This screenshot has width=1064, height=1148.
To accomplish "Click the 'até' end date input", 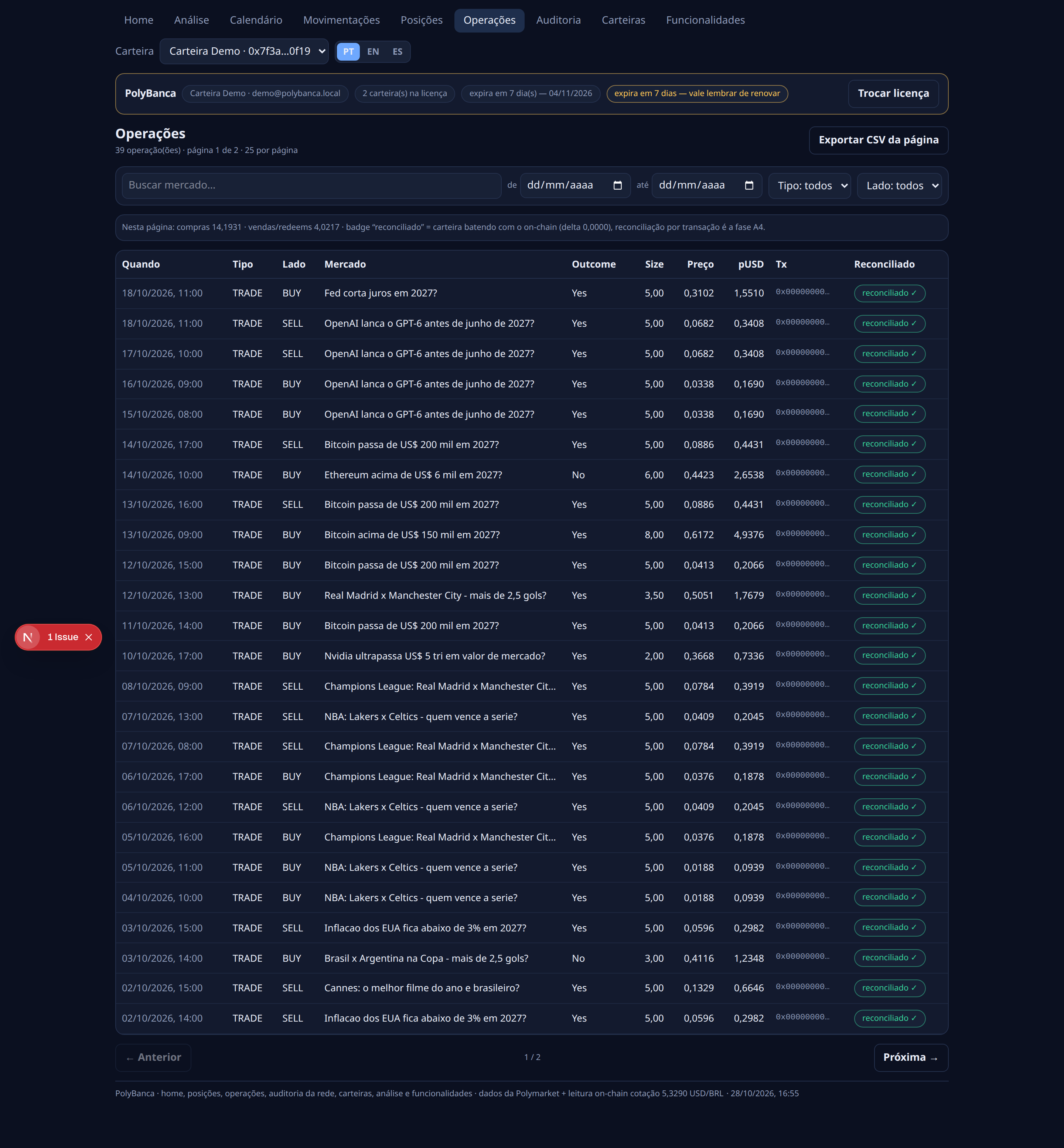I will (706, 186).
